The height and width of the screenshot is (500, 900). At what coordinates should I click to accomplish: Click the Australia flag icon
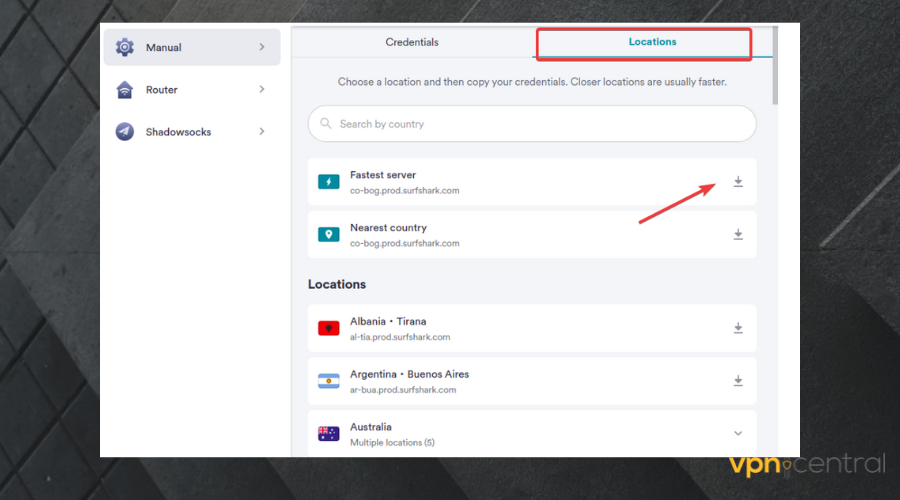(x=328, y=434)
